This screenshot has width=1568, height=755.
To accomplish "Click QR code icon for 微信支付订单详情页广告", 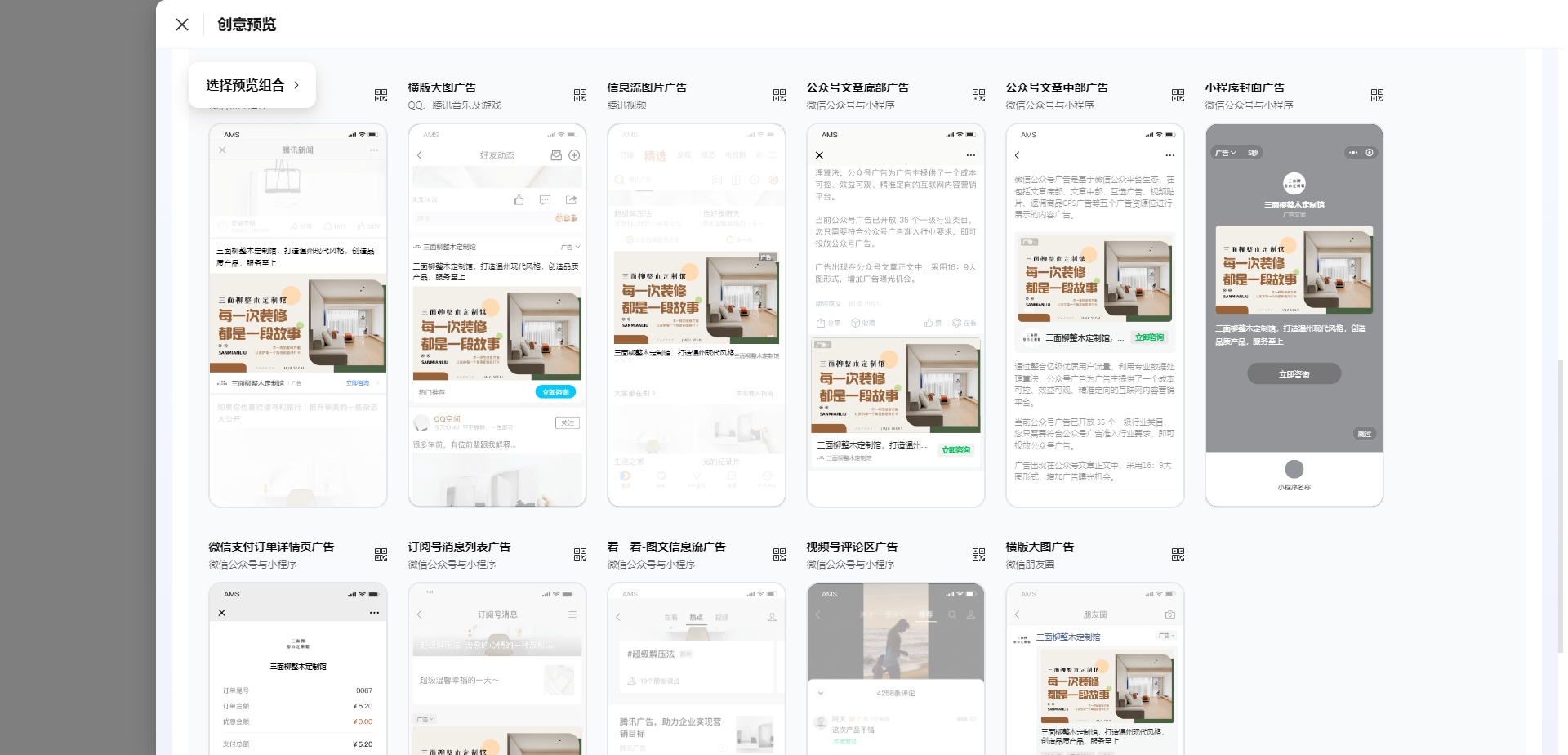I will 381,555.
